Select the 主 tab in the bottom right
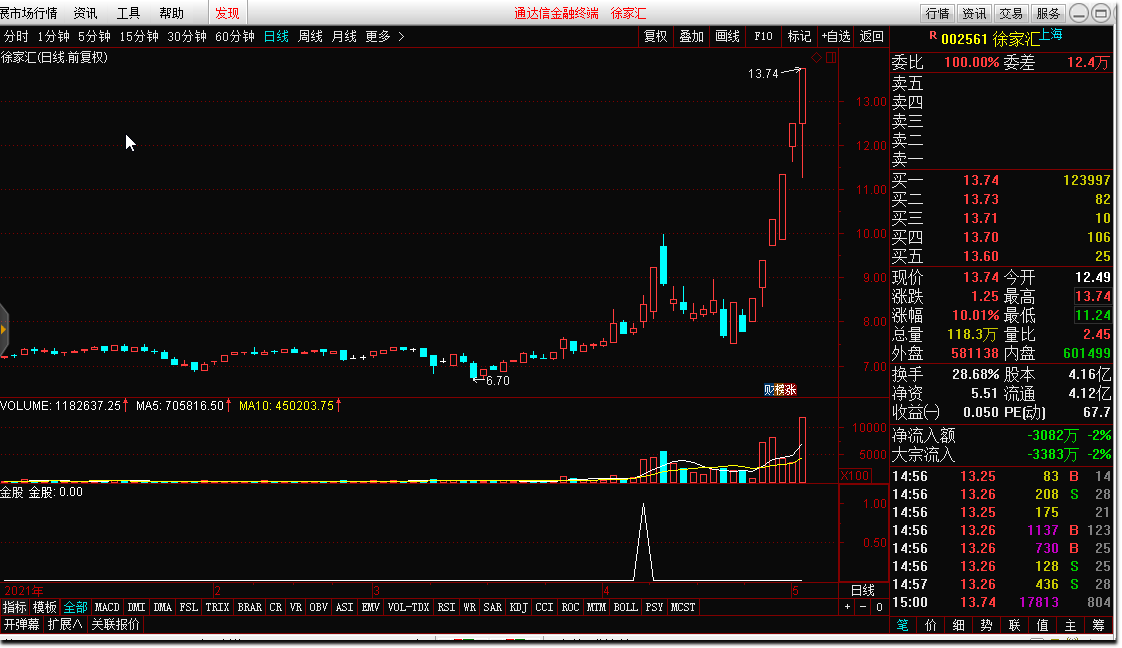This screenshot has width=1122, height=648. click(x=1070, y=626)
